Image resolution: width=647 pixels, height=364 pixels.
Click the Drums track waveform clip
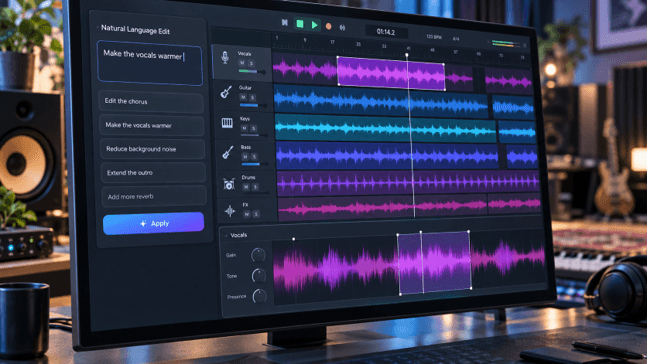click(x=409, y=182)
